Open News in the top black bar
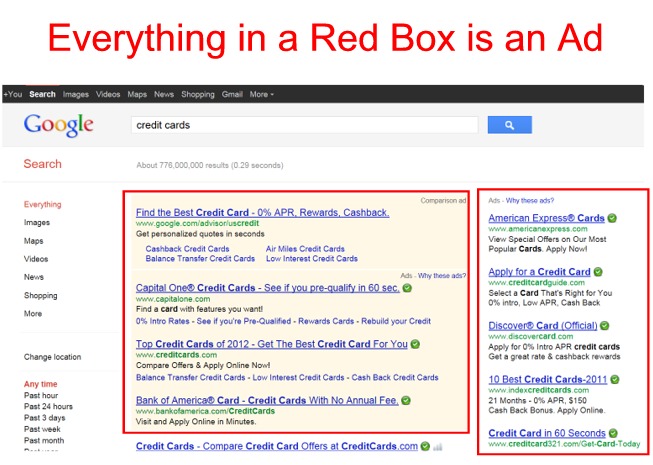653x465 pixels. click(164, 94)
